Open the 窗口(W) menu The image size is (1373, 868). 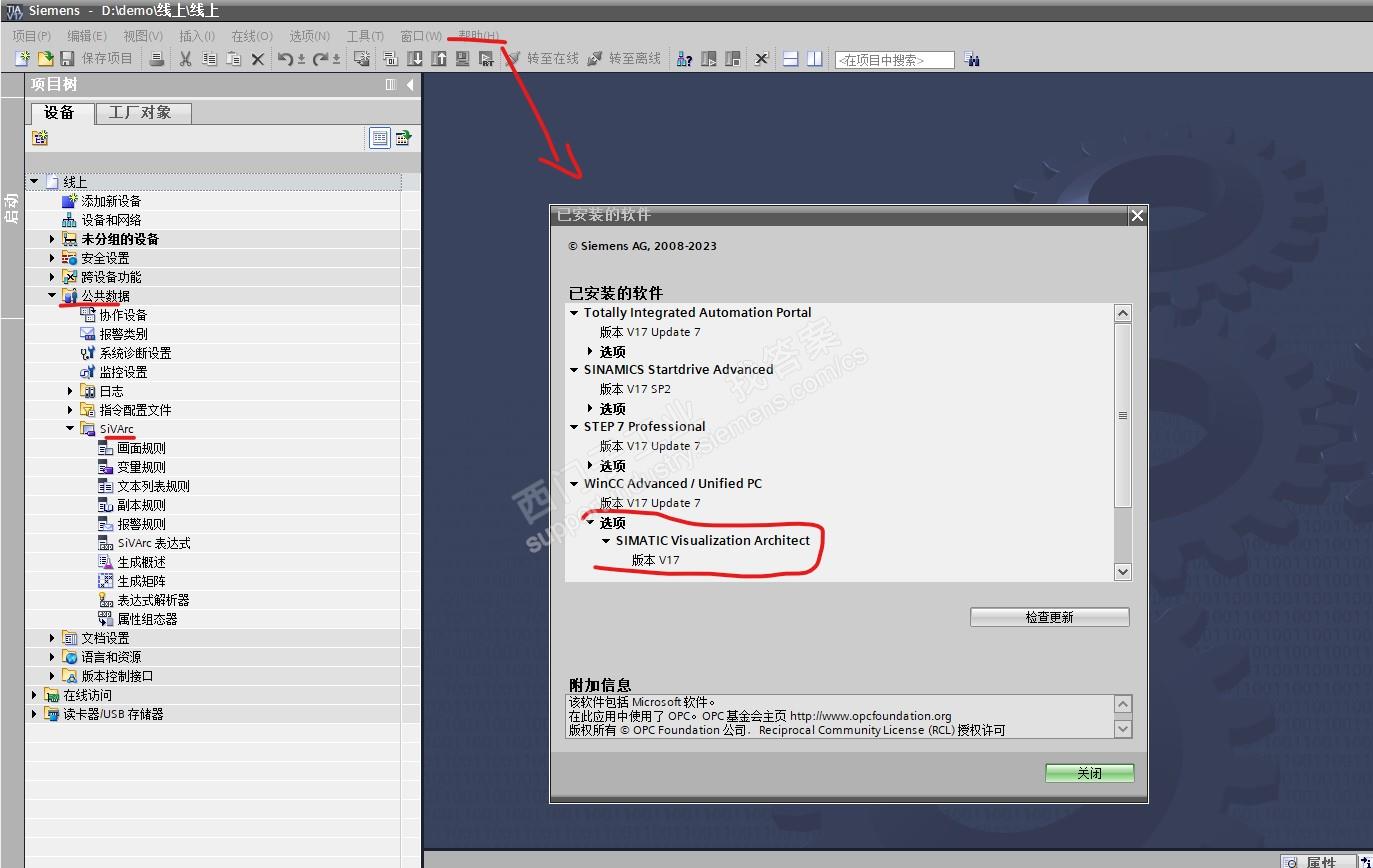[421, 36]
